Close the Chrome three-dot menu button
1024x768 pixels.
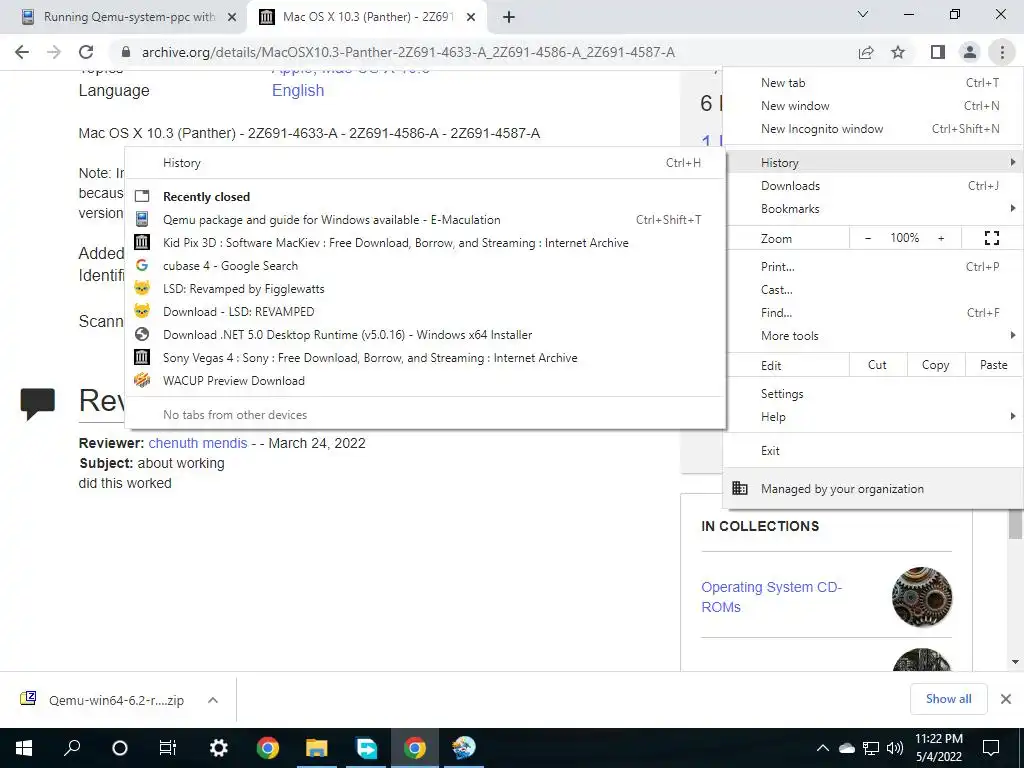click(1002, 52)
